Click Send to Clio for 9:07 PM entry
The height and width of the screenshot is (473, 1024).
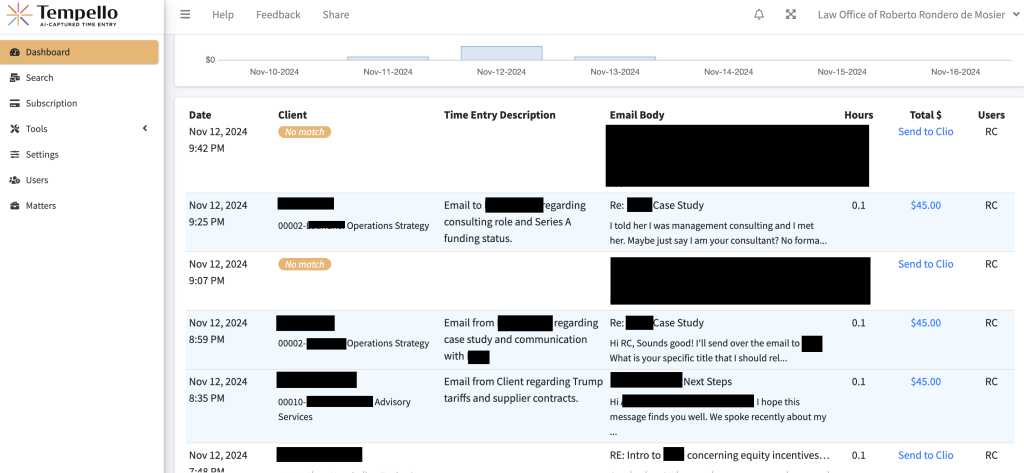click(x=925, y=264)
